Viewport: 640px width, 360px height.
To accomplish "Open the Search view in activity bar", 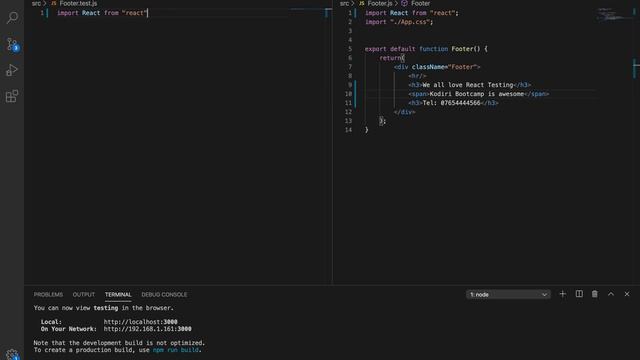I will click(x=12, y=18).
